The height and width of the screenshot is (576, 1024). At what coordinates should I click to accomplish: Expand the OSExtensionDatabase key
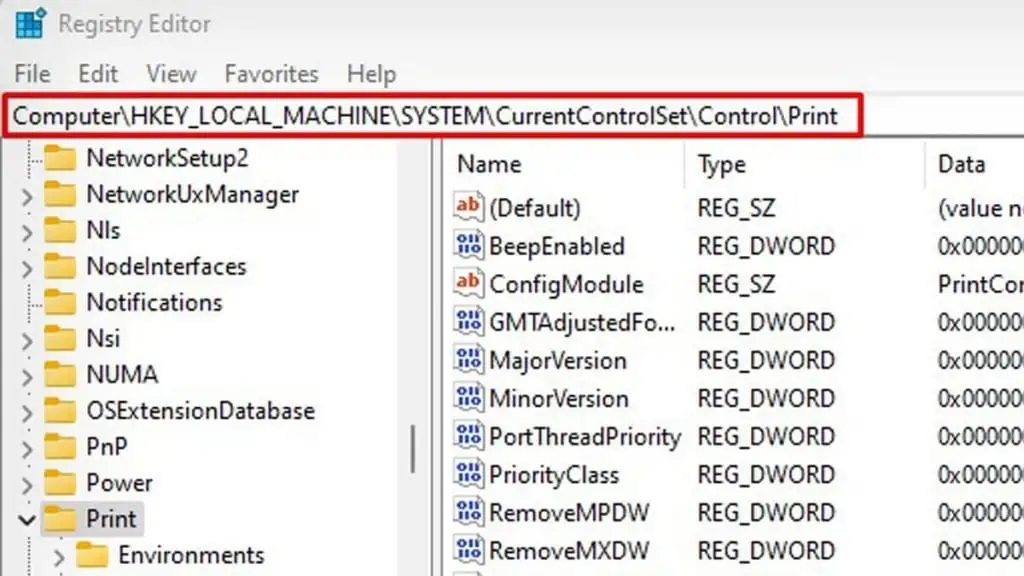click(x=26, y=411)
